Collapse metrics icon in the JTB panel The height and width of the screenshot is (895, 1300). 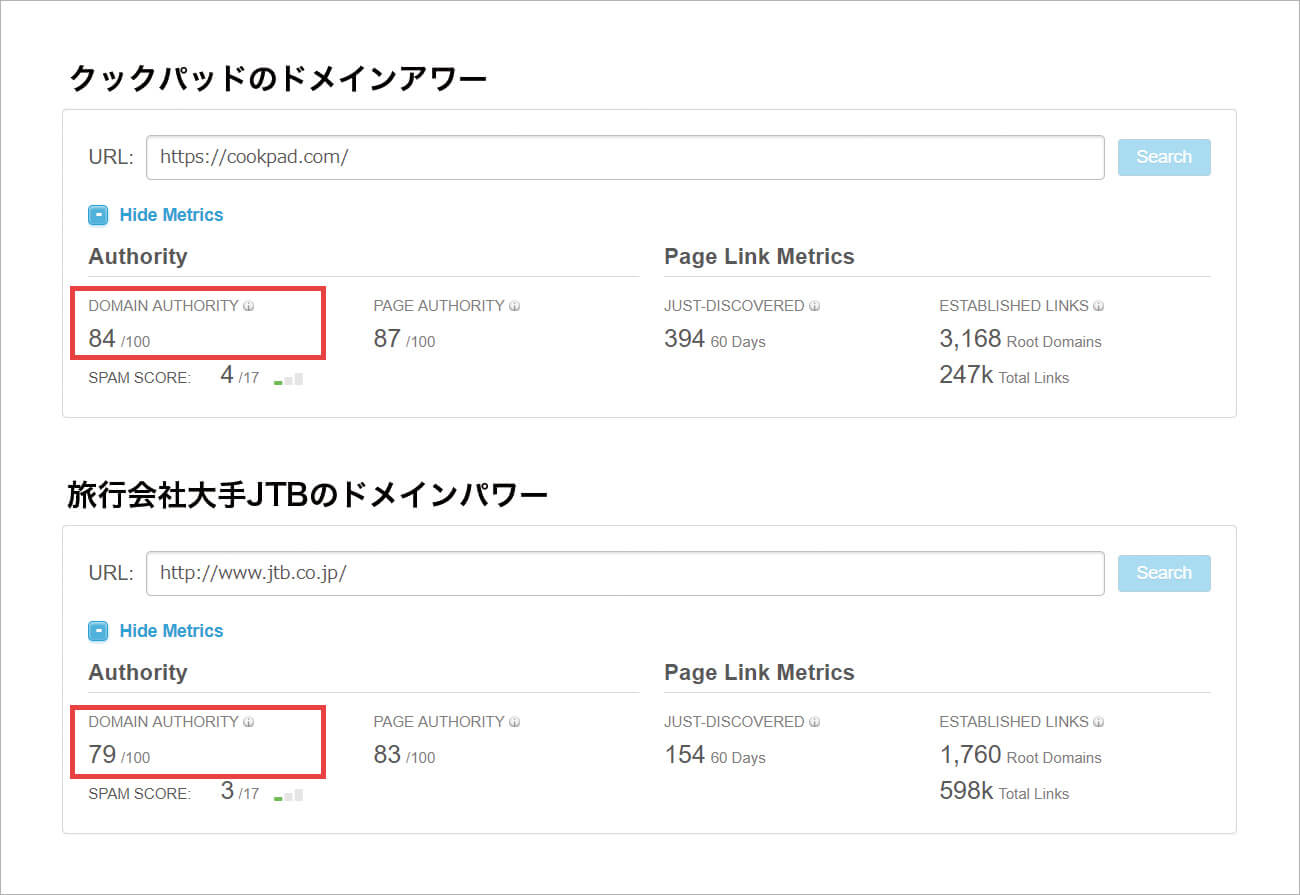tap(98, 631)
